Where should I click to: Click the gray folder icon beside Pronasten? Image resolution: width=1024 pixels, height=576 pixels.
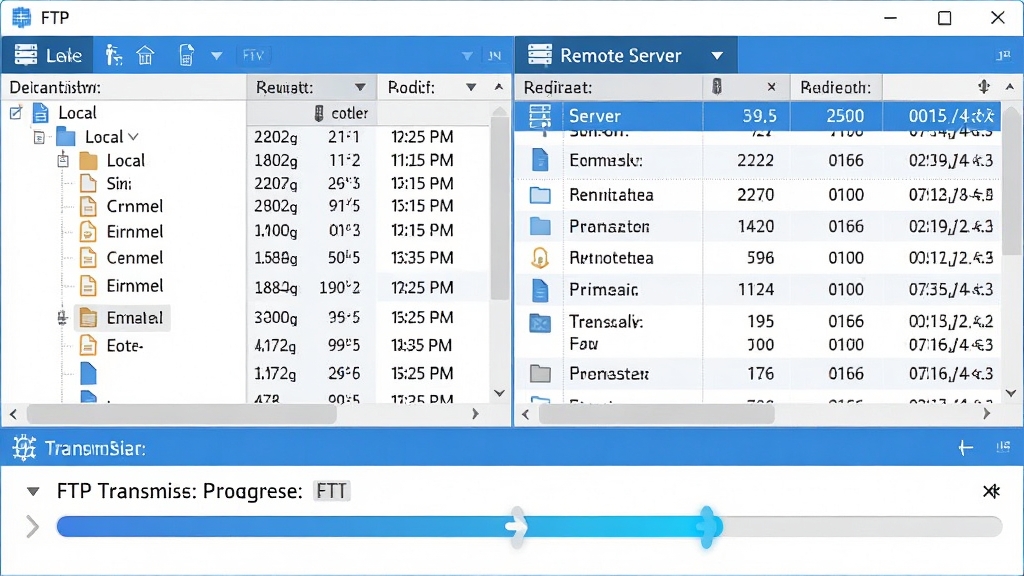[540, 374]
